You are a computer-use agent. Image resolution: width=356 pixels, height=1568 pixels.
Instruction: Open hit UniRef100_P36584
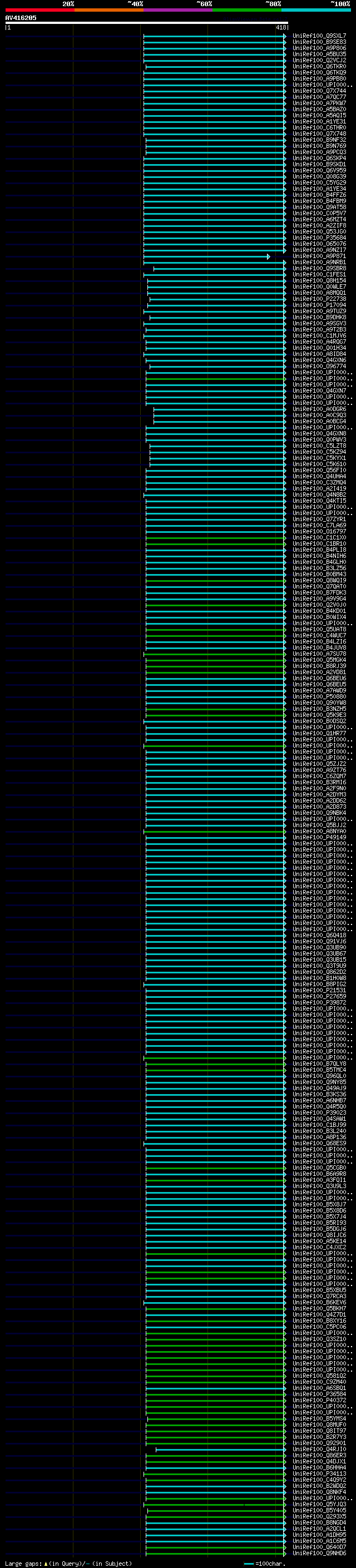coord(319,1393)
